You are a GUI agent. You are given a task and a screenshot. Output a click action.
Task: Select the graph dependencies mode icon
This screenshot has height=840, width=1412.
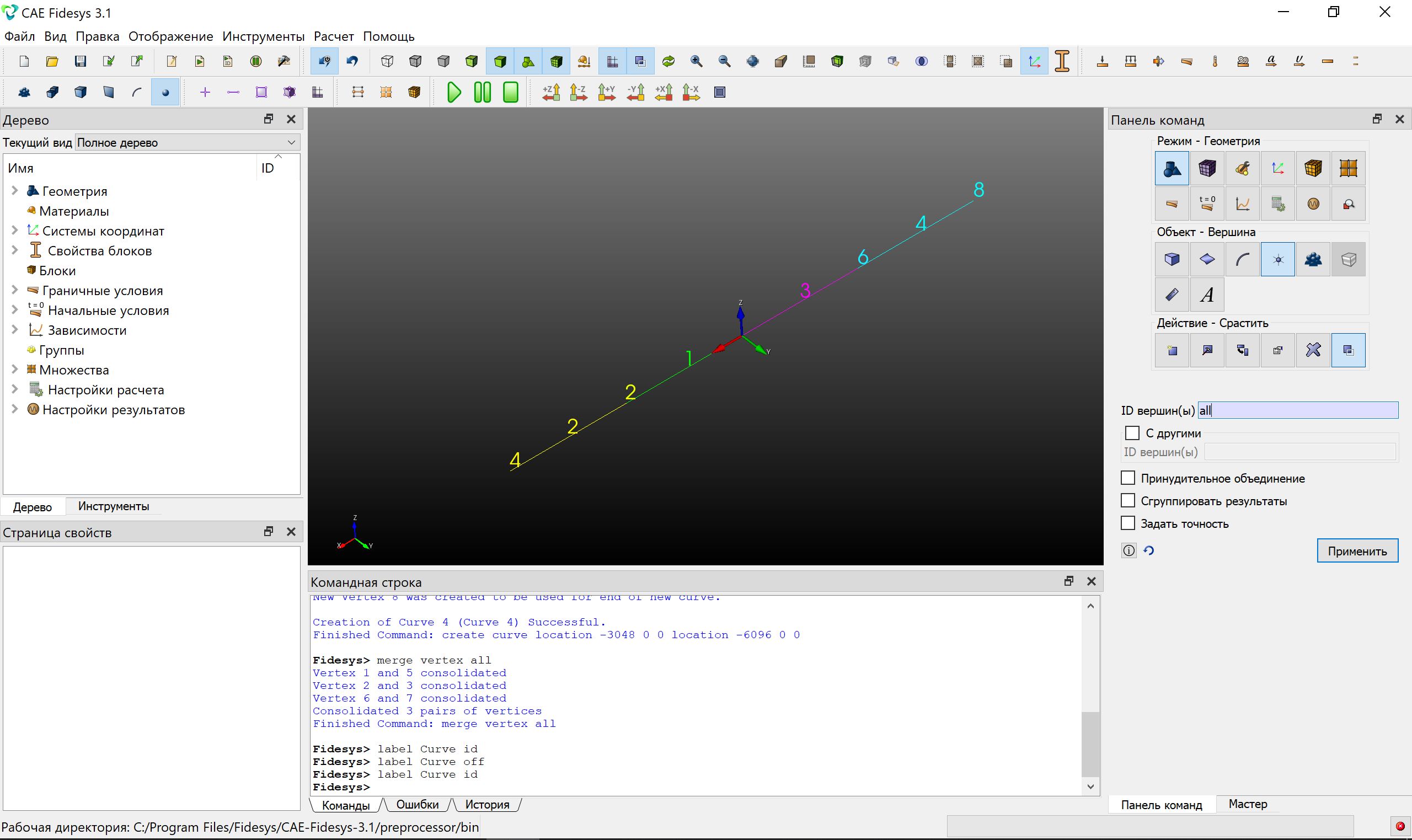tap(1242, 203)
